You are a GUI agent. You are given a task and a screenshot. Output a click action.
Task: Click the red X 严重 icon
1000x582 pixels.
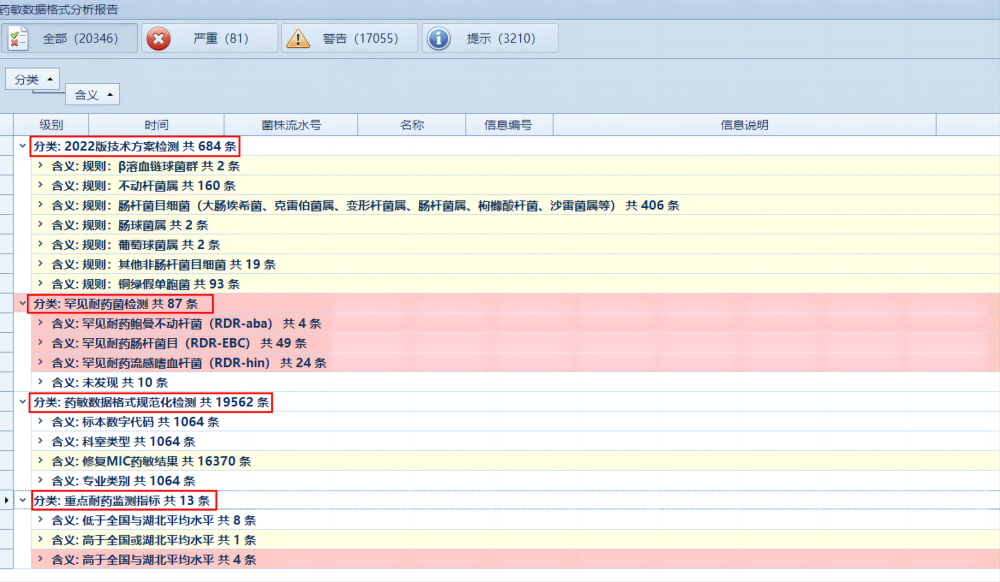[158, 38]
